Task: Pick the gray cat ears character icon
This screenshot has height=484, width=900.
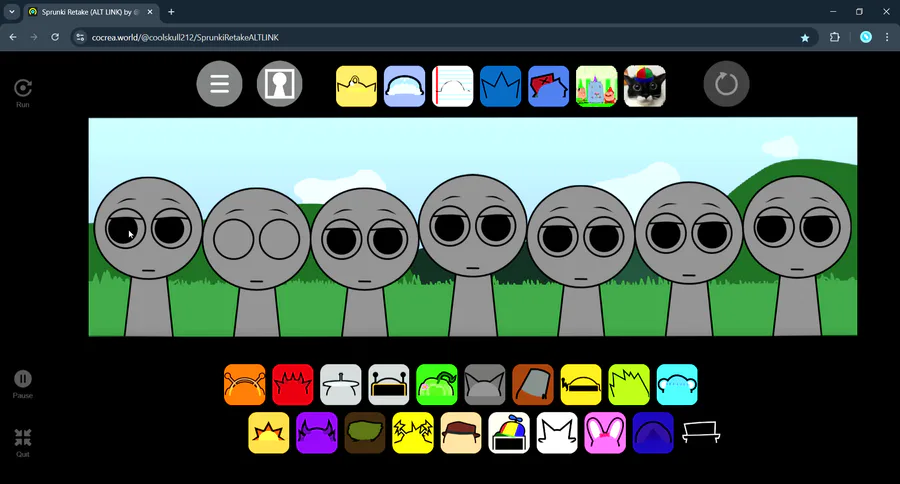Action: point(485,385)
